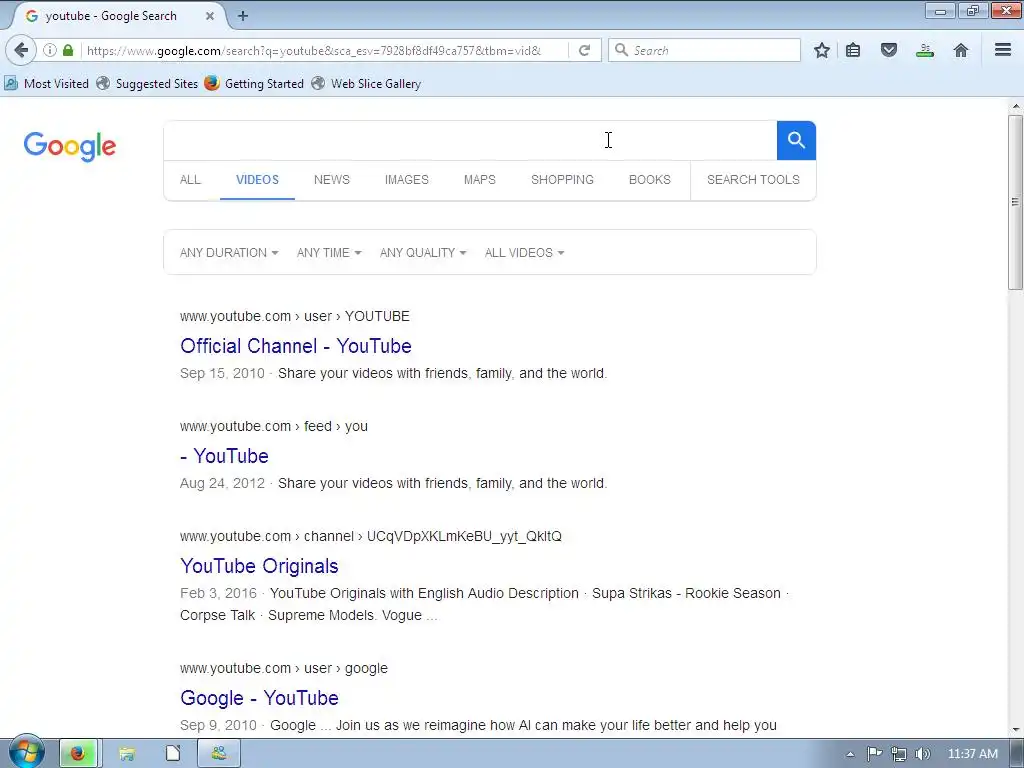Click the 'Aug 24, 2012' date text

click(x=222, y=483)
